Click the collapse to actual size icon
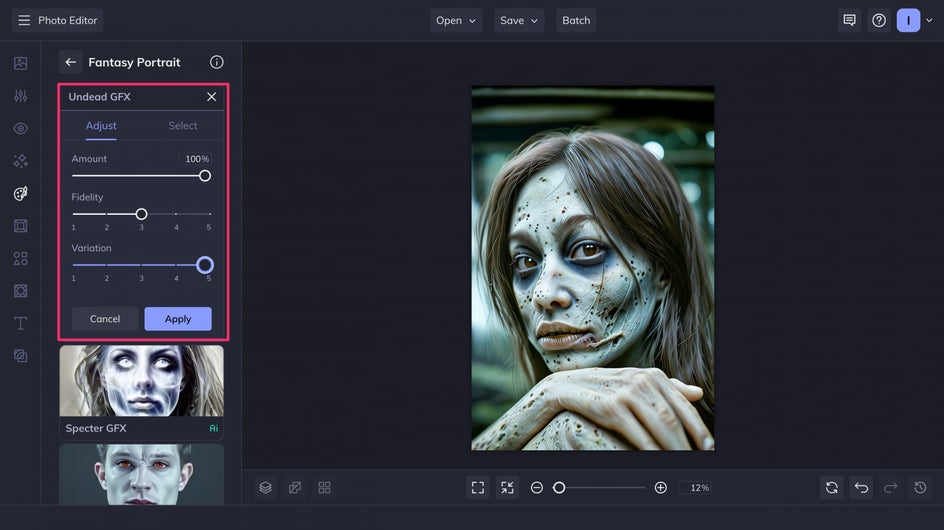The height and width of the screenshot is (530, 944). click(508, 488)
